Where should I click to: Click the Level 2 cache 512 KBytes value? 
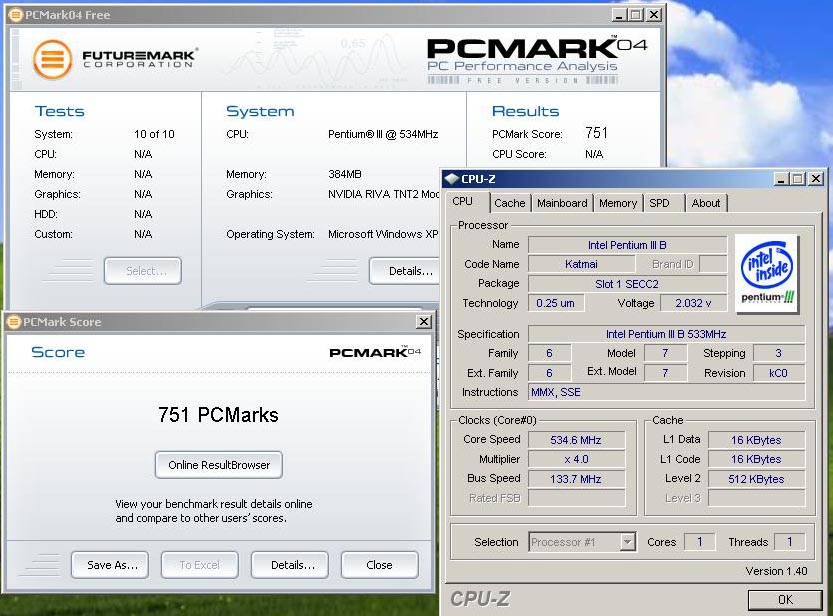click(756, 479)
